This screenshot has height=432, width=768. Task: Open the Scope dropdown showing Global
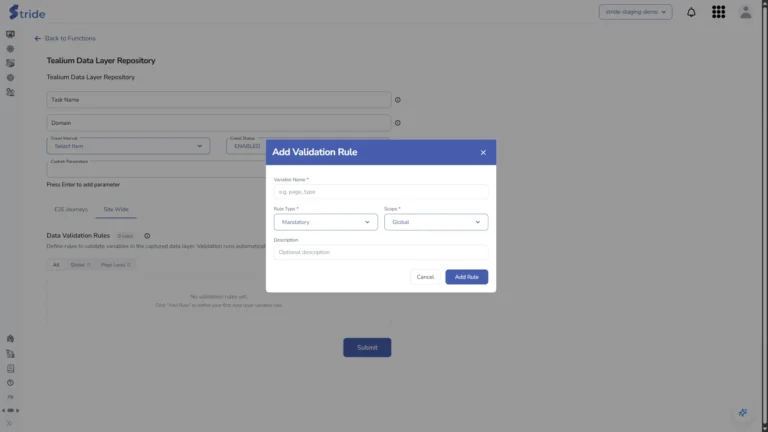tap(436, 222)
